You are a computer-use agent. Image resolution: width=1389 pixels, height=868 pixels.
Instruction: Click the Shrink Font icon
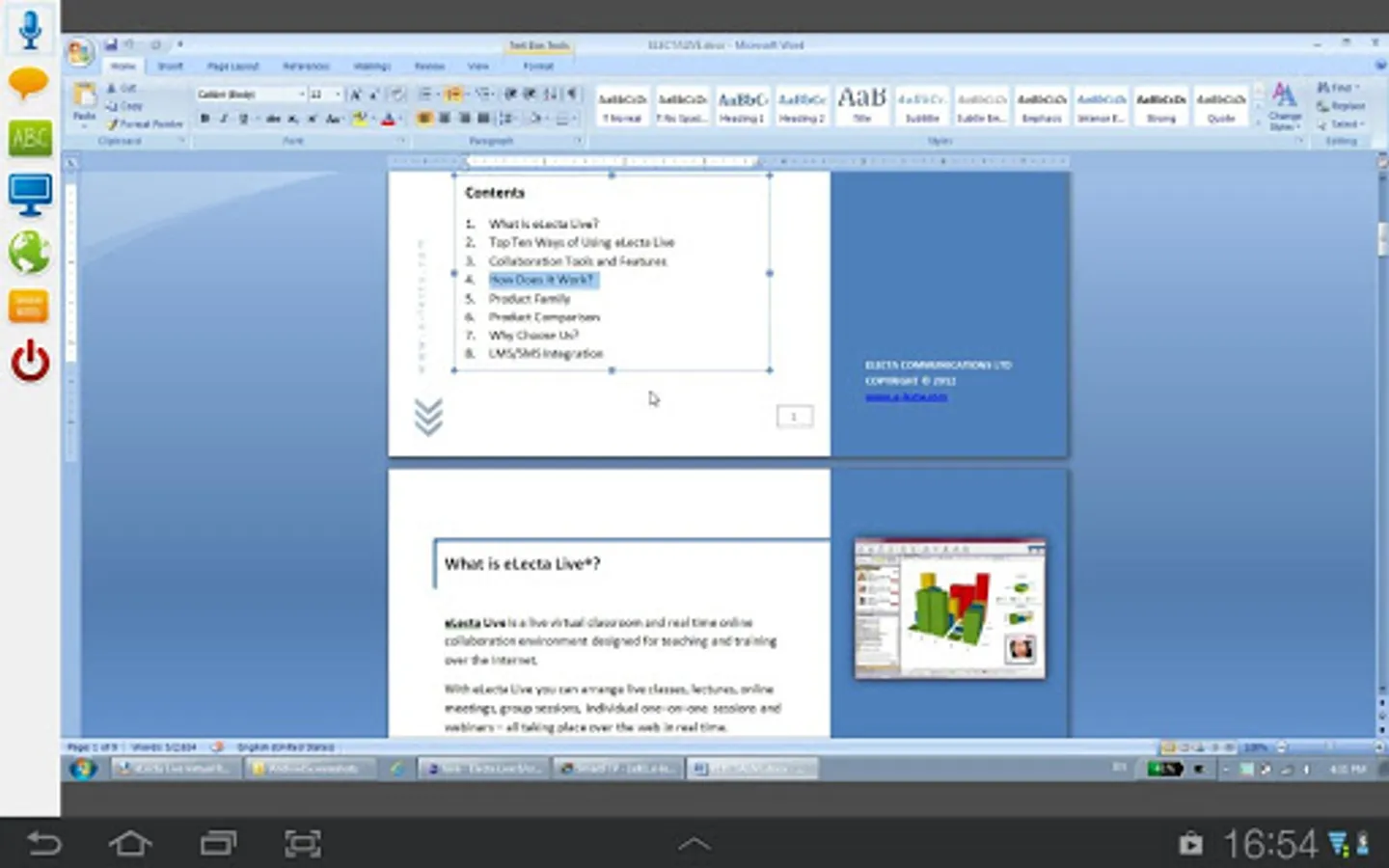tap(374, 95)
